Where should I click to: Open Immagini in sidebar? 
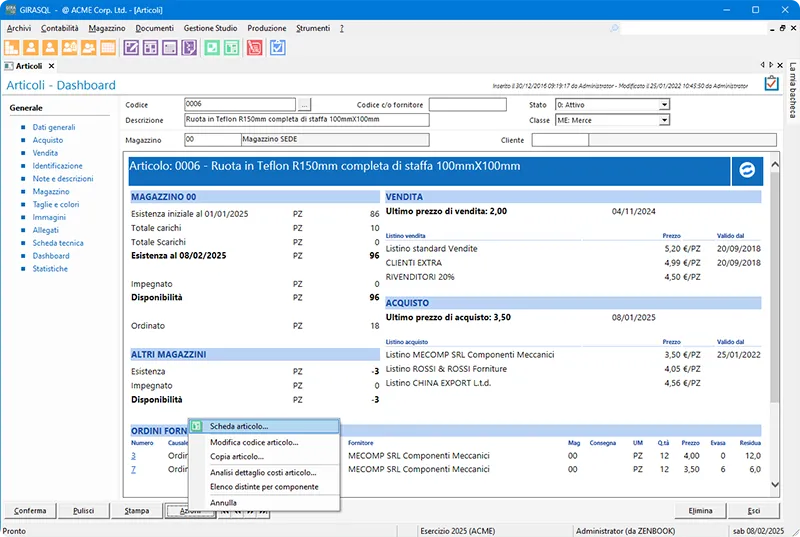tap(49, 217)
